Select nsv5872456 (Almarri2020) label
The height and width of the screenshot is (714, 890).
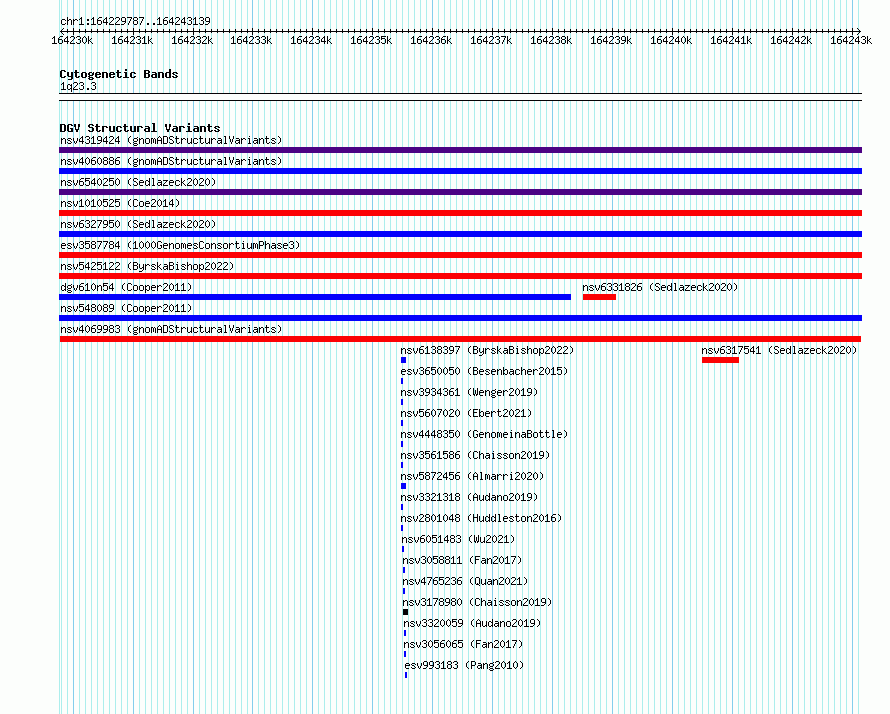pos(472,476)
